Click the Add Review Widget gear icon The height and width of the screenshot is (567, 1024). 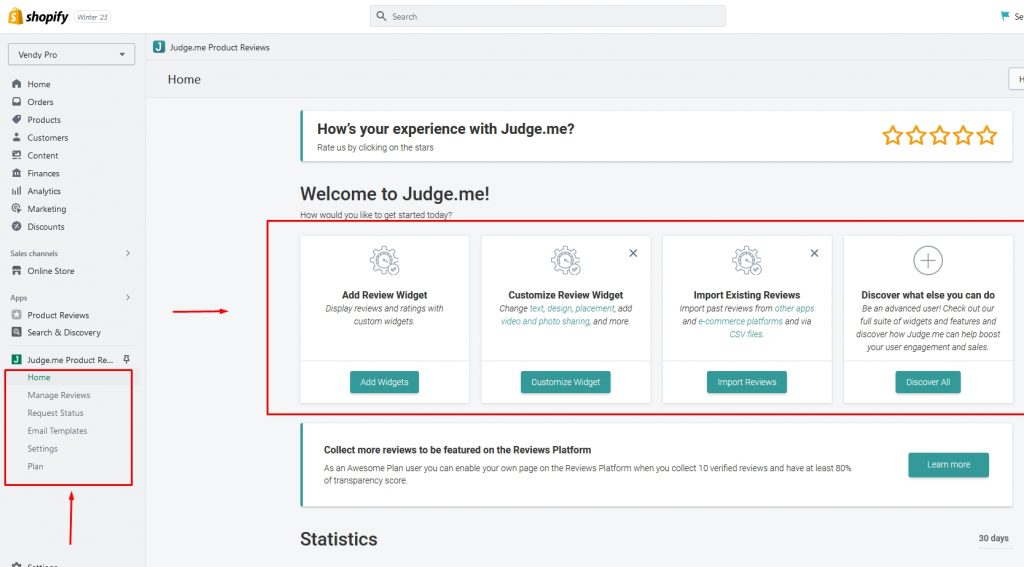coord(384,261)
